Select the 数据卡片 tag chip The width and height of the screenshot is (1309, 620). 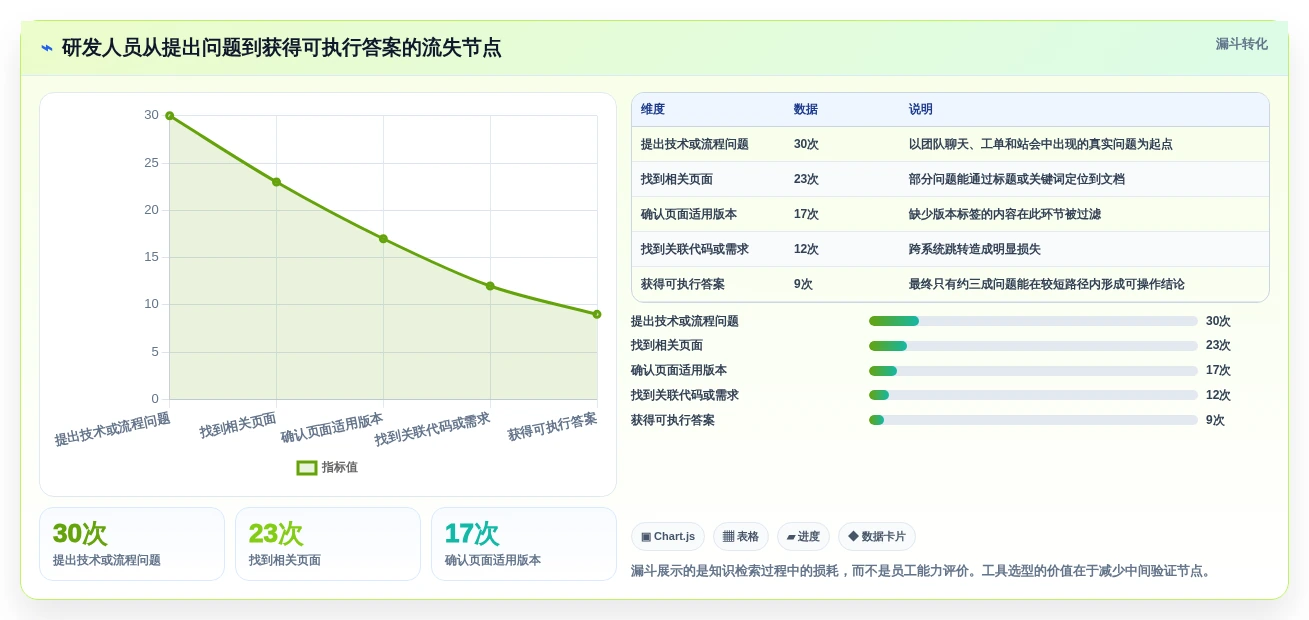click(877, 536)
